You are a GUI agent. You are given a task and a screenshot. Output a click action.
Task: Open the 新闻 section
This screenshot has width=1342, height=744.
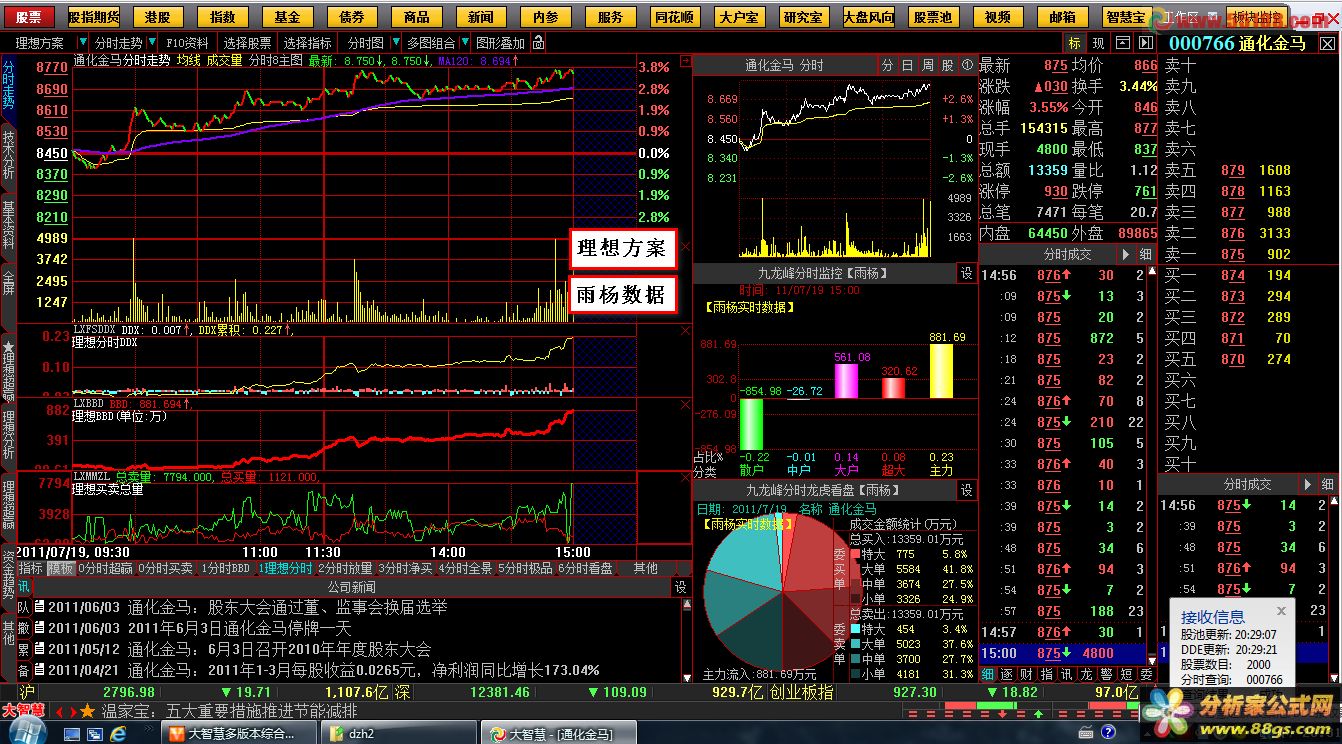tap(481, 17)
